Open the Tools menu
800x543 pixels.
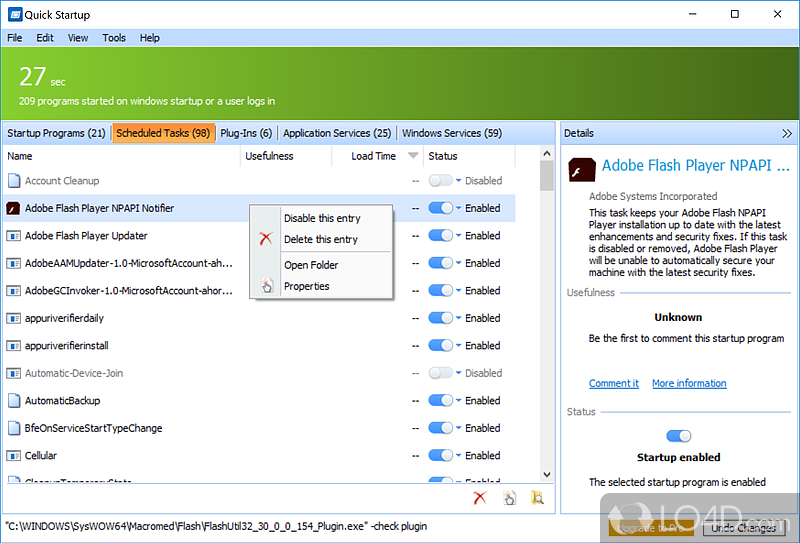pos(114,38)
